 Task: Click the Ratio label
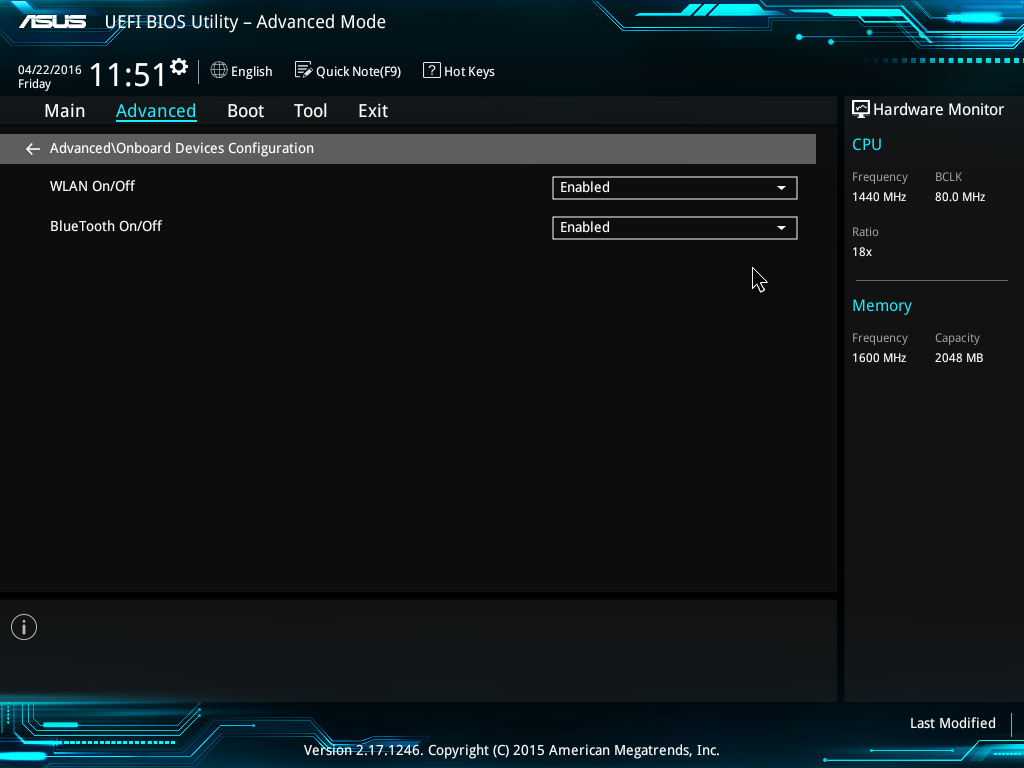pyautogui.click(x=865, y=232)
